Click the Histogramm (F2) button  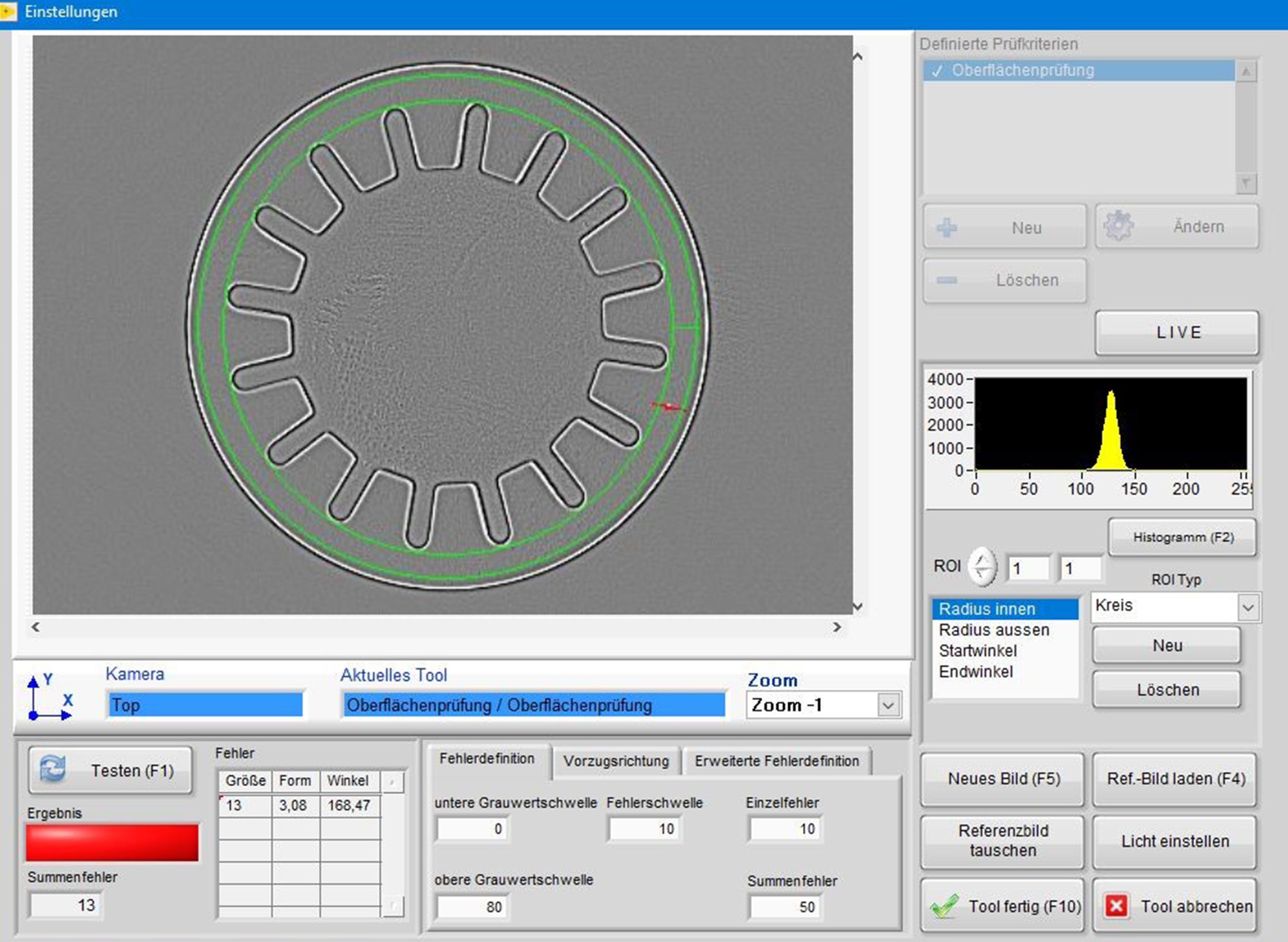pos(1182,537)
